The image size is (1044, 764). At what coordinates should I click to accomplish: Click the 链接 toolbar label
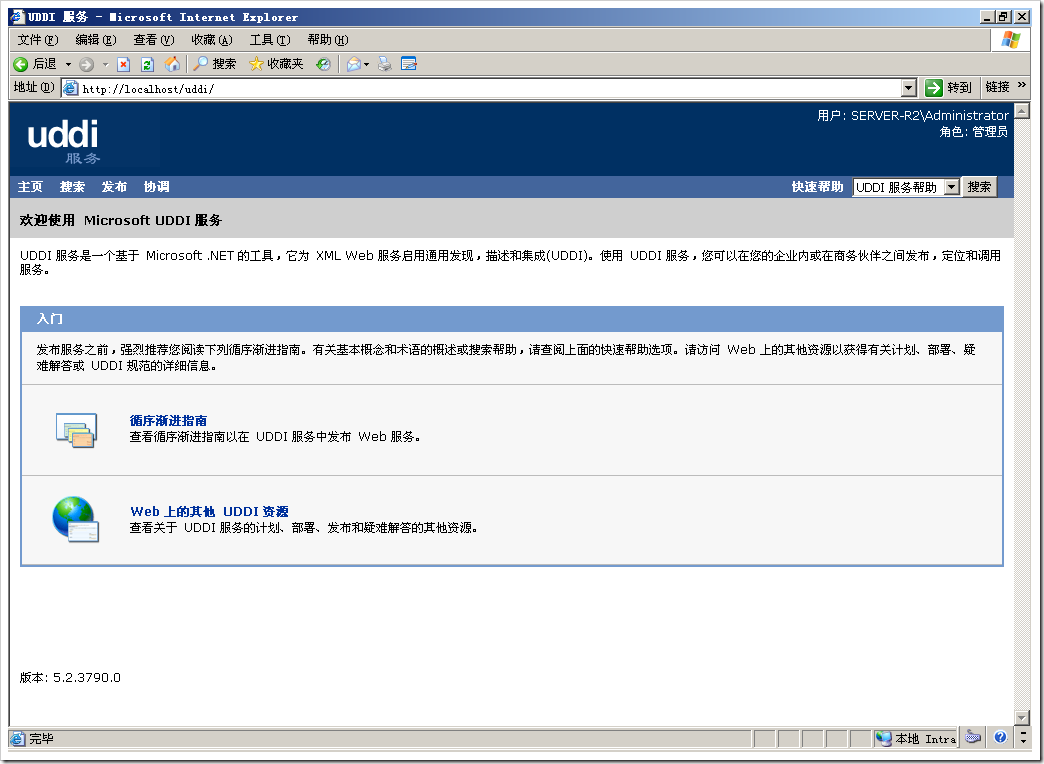point(997,87)
